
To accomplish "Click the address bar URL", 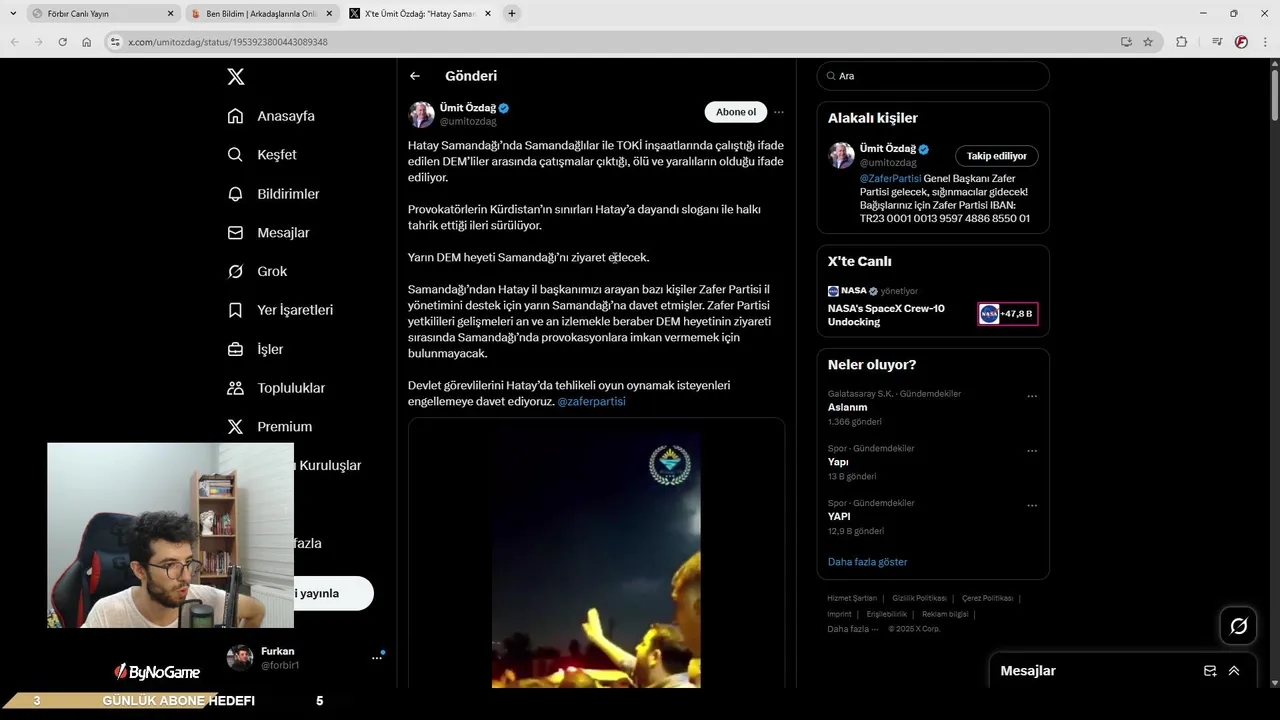I will 228,42.
